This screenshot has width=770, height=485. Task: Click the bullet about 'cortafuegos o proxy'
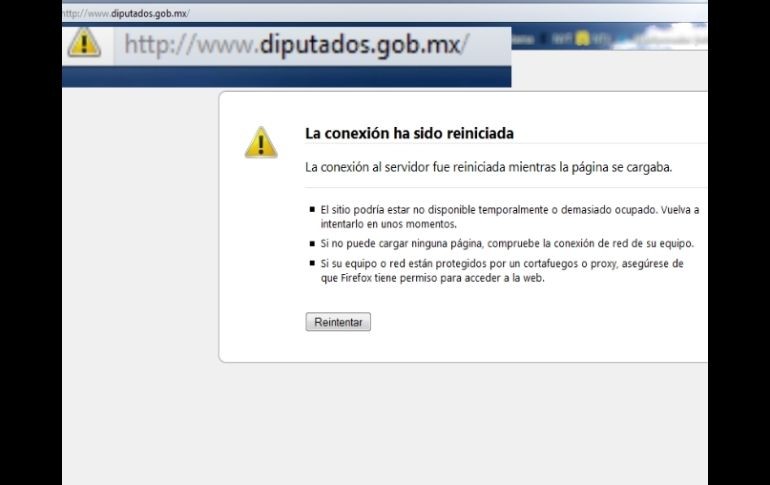coord(502,263)
